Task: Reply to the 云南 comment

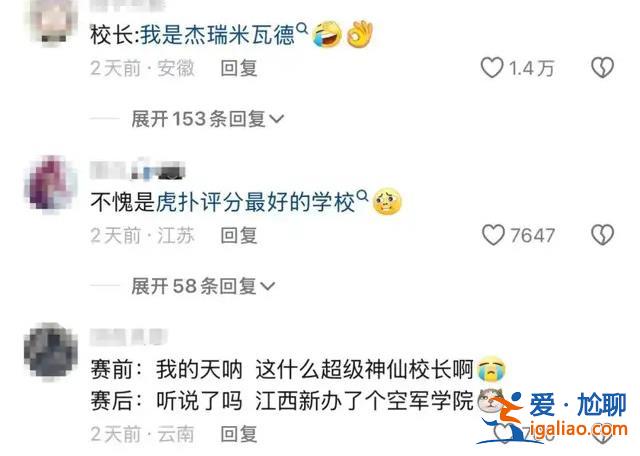Action: coord(239,434)
